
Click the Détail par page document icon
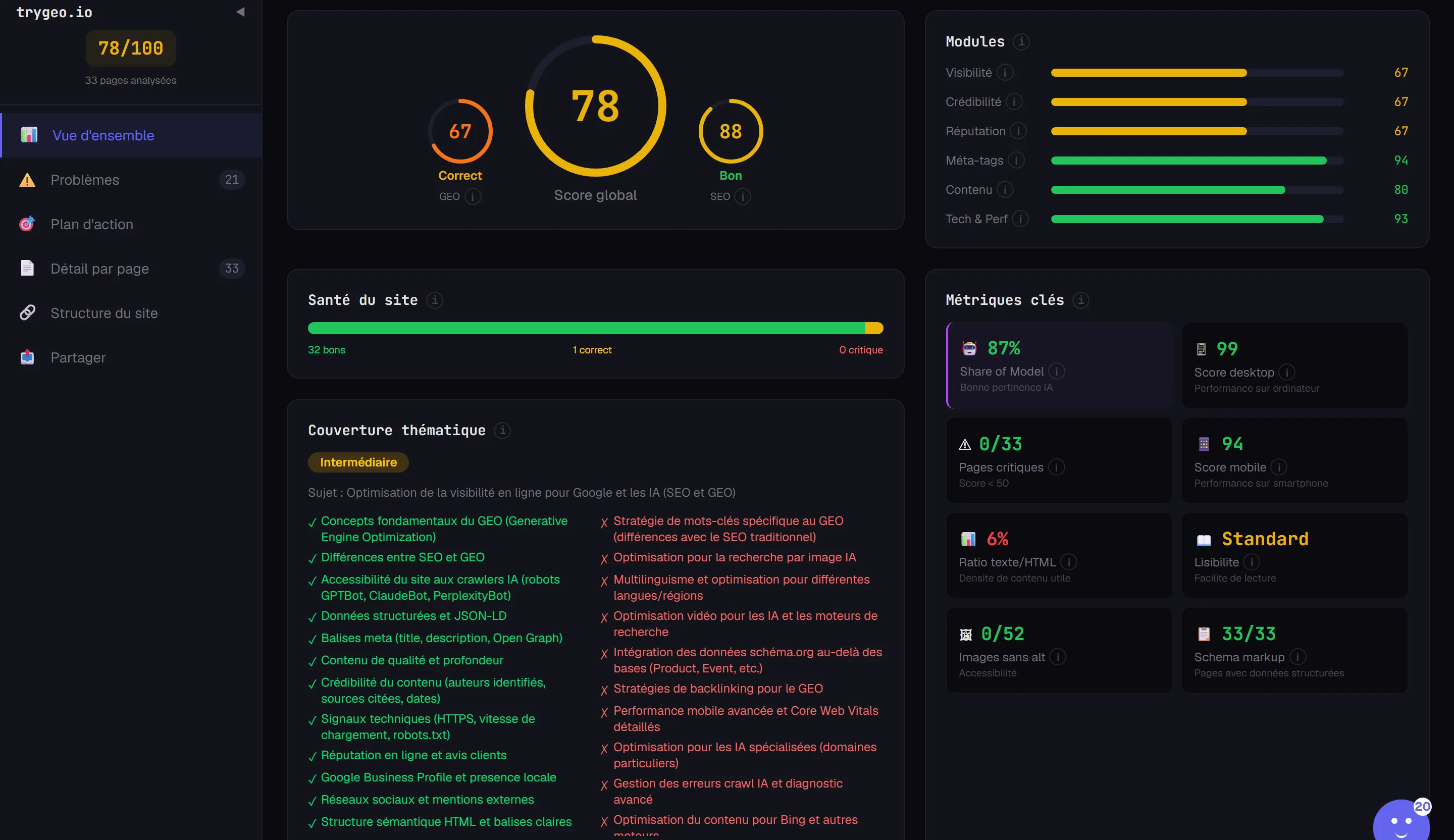(27, 268)
